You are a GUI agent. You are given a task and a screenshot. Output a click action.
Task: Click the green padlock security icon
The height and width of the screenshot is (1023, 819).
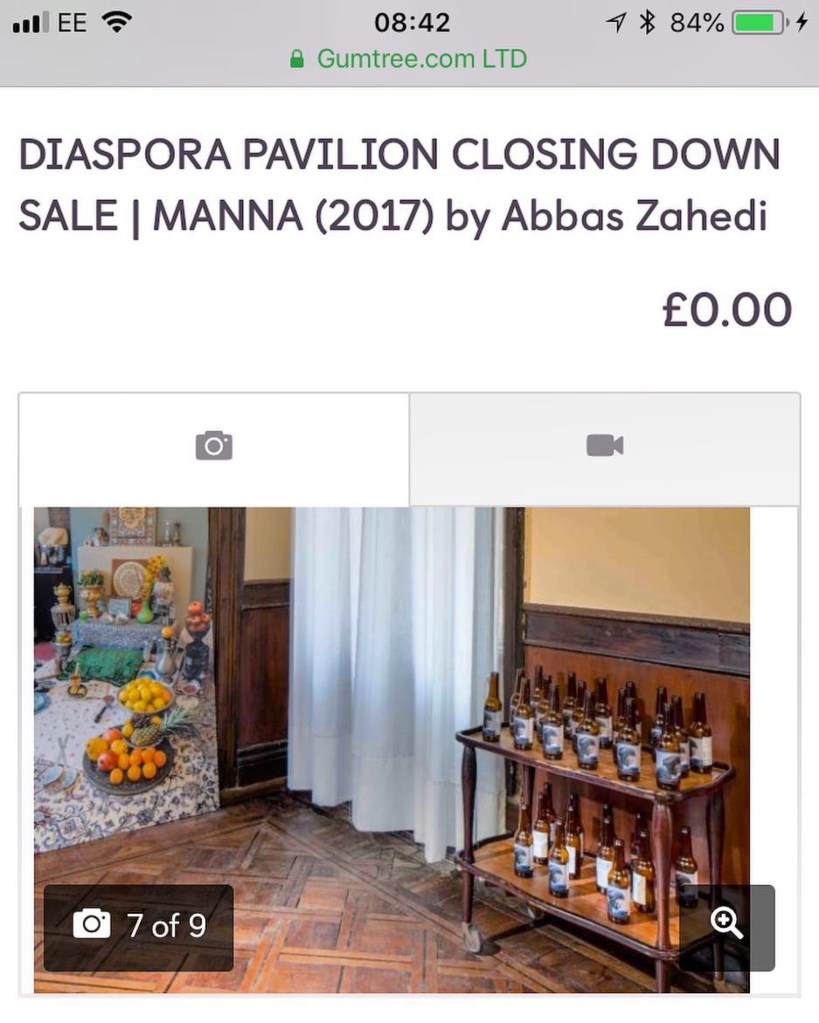296,59
